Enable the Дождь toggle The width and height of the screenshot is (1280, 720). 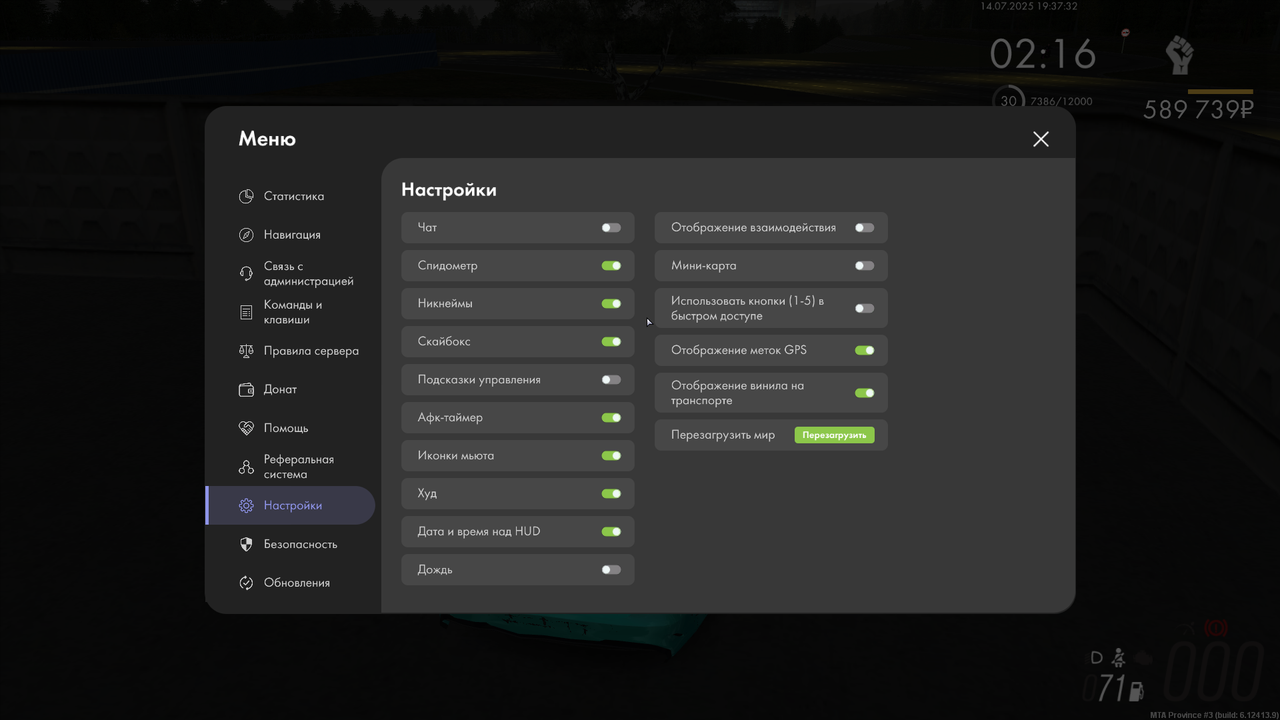click(x=611, y=570)
